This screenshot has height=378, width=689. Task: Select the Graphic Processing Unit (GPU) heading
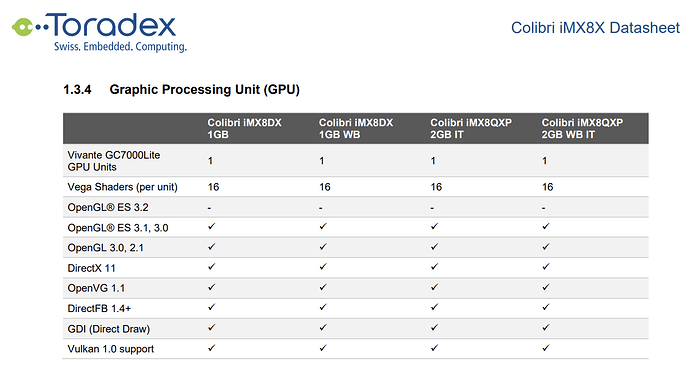point(181,90)
